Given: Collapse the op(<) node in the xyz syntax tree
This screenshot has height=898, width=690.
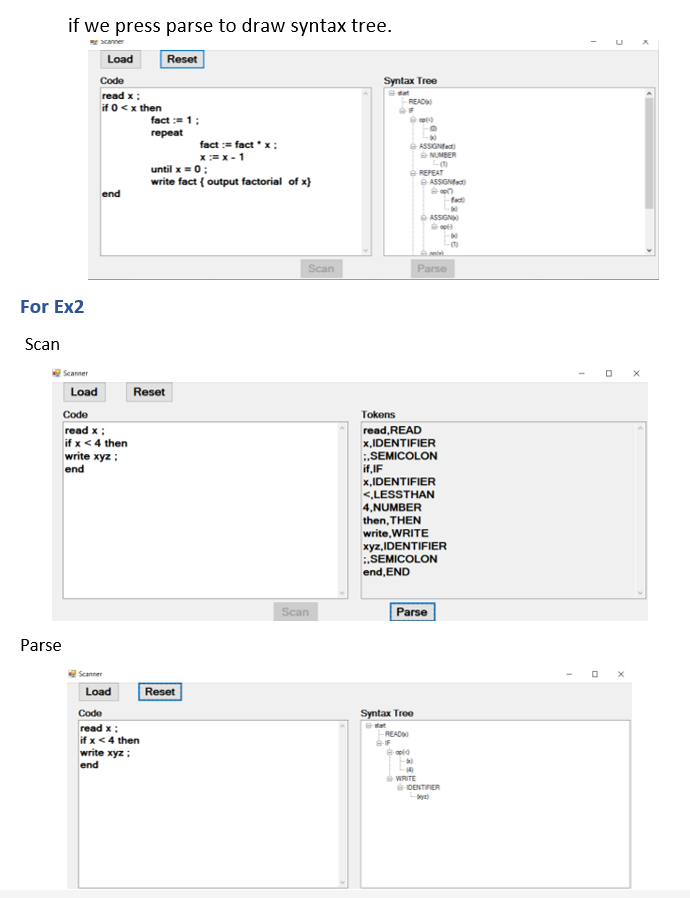Looking at the screenshot, I should pos(389,752).
